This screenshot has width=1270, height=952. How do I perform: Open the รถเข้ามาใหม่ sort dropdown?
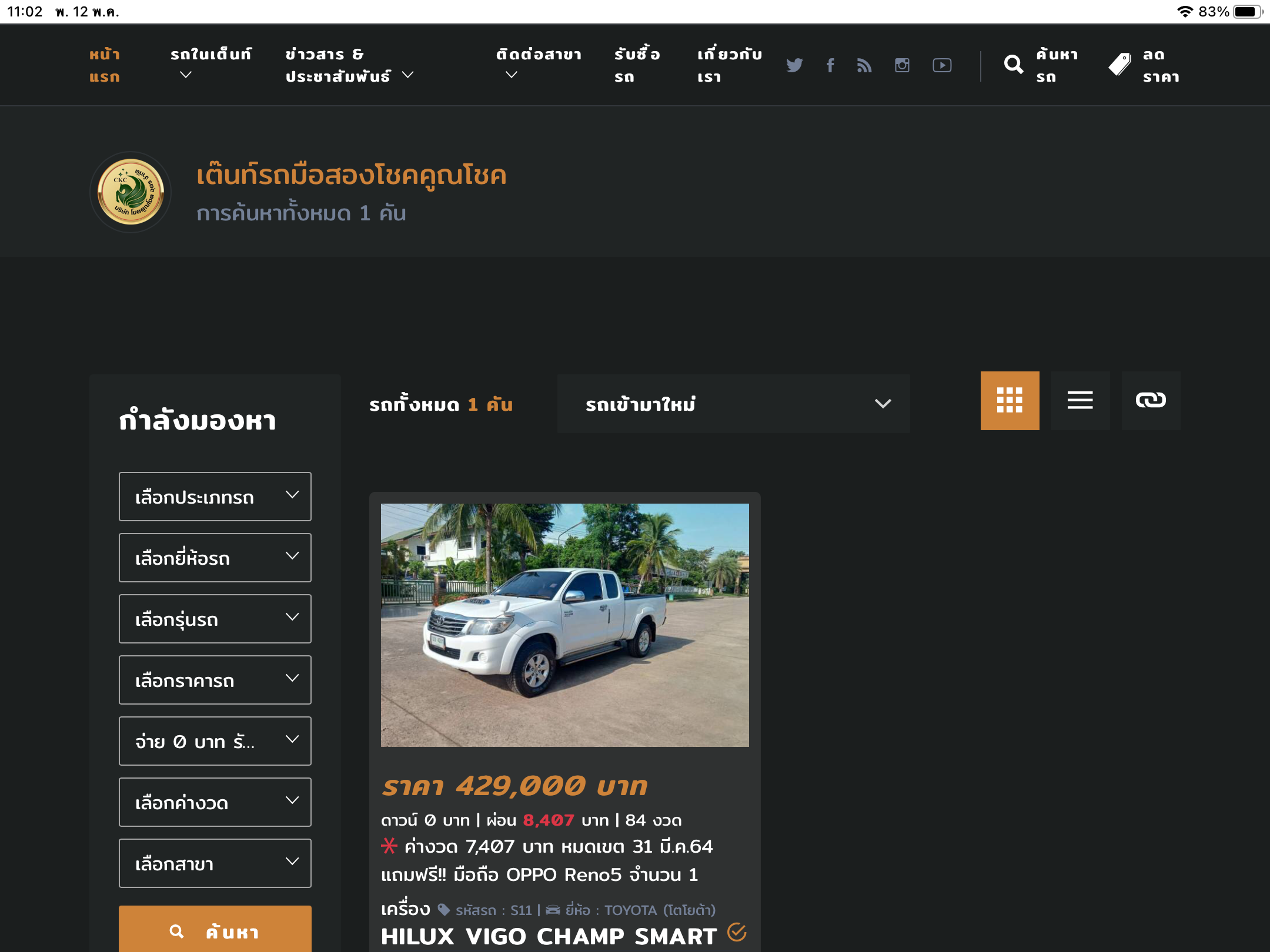pyautogui.click(x=733, y=404)
